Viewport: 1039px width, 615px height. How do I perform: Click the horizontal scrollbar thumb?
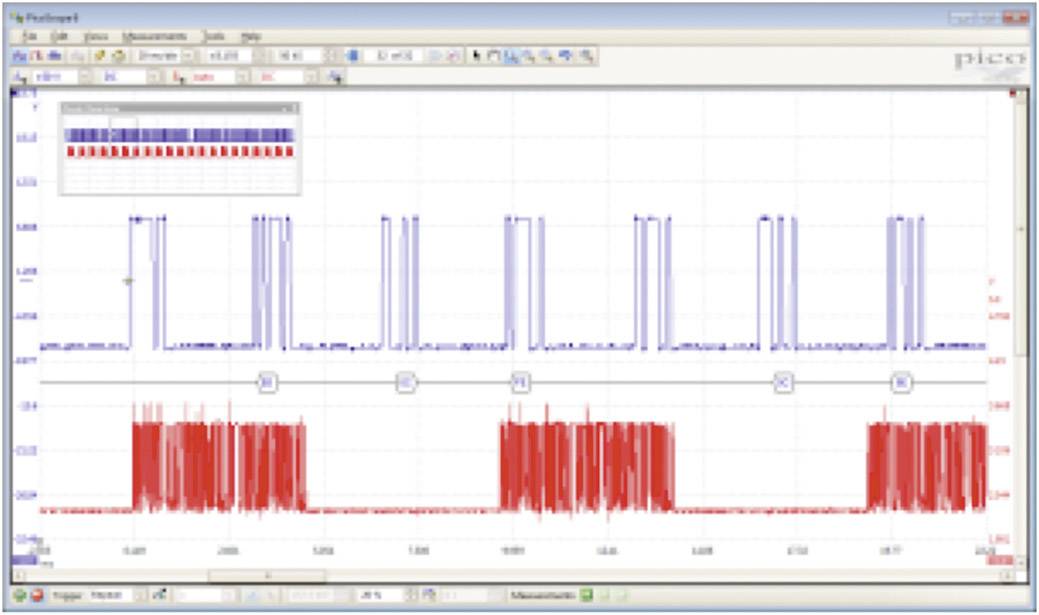[x=265, y=575]
